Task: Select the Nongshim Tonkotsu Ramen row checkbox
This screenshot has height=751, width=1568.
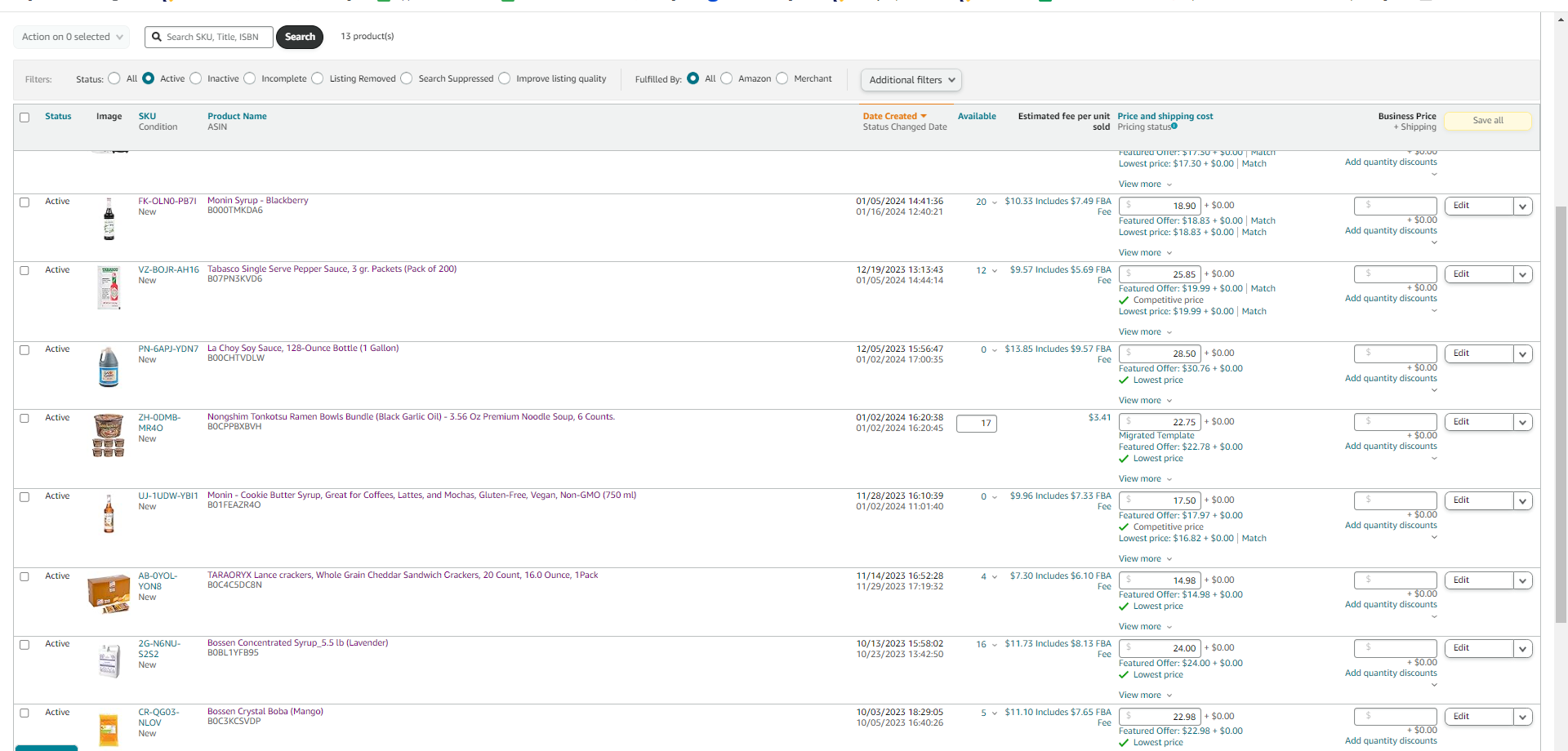Action: point(24,419)
